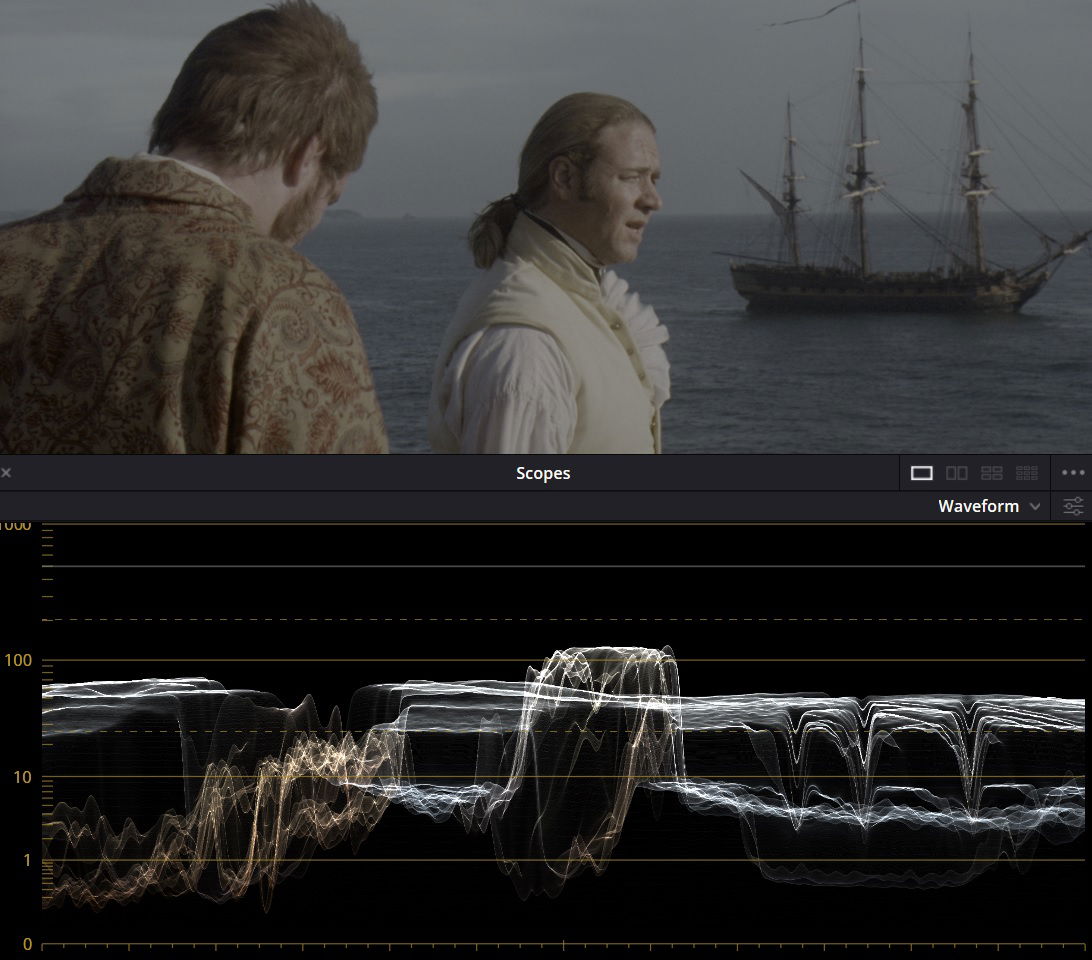This screenshot has width=1092, height=960.
Task: Click the 1 nit scale label
Action: [x=27, y=860]
